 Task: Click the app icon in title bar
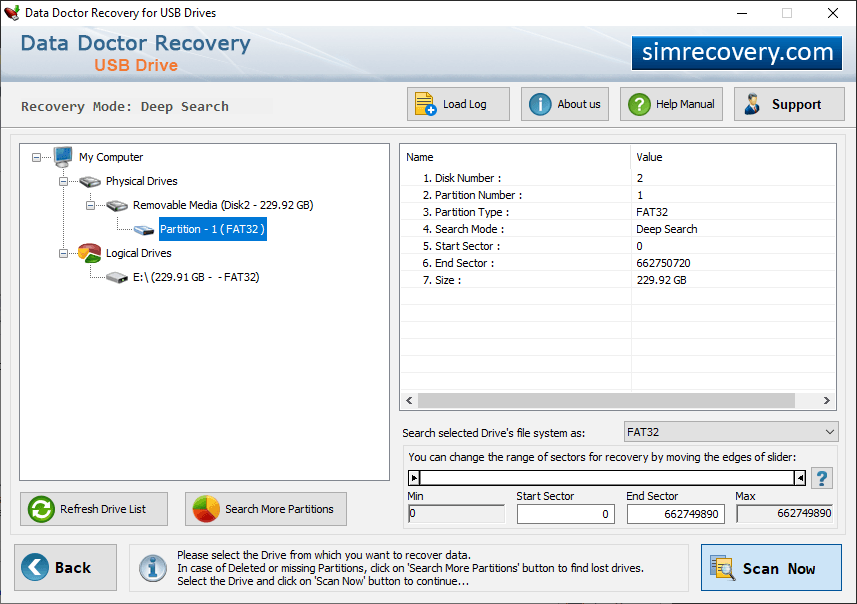[12, 13]
